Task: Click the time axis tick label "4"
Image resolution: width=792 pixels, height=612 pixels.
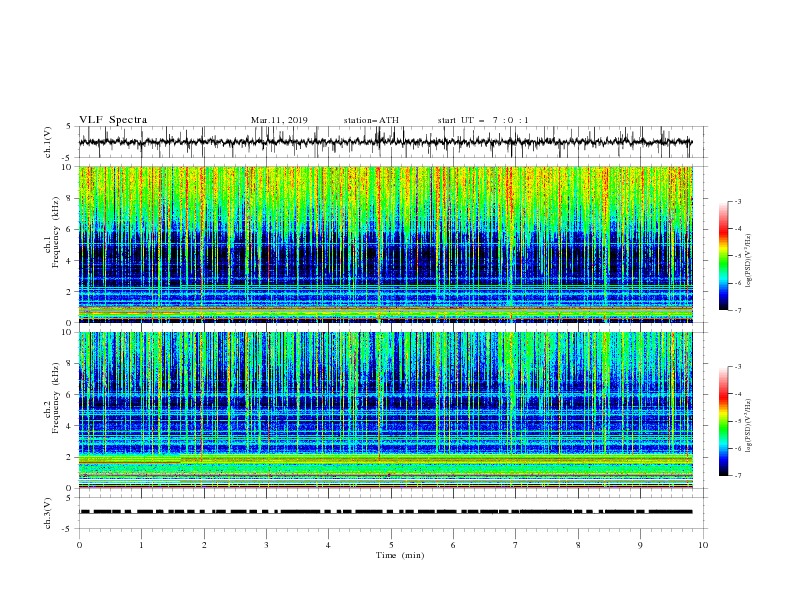Action: pos(329,545)
